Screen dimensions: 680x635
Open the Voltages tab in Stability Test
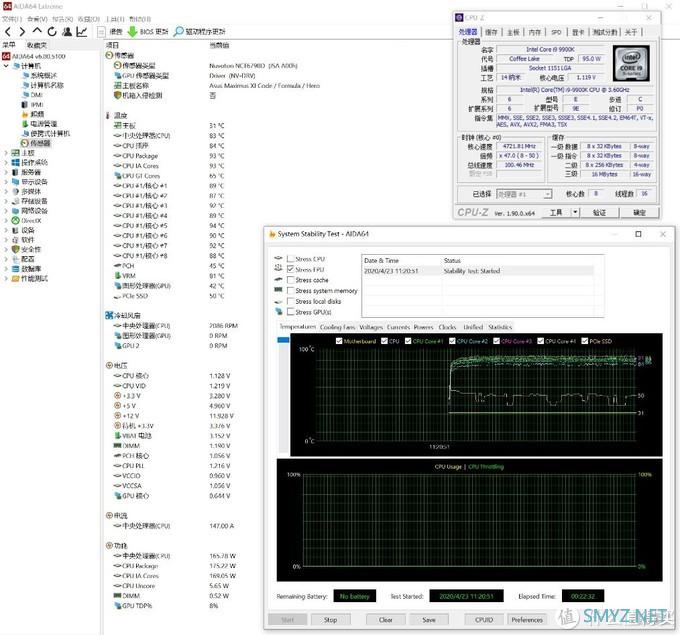[x=371, y=327]
